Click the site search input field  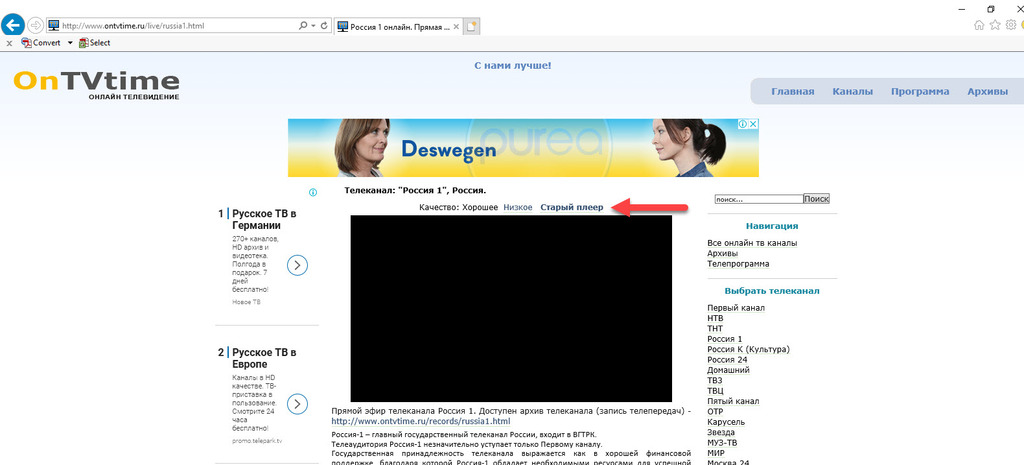pyautogui.click(x=758, y=199)
